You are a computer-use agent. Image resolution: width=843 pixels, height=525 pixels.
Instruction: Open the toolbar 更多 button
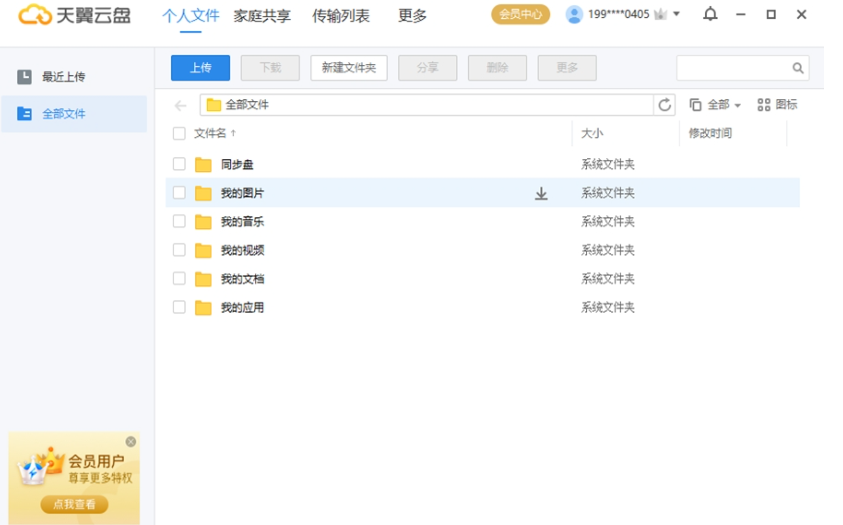(567, 68)
